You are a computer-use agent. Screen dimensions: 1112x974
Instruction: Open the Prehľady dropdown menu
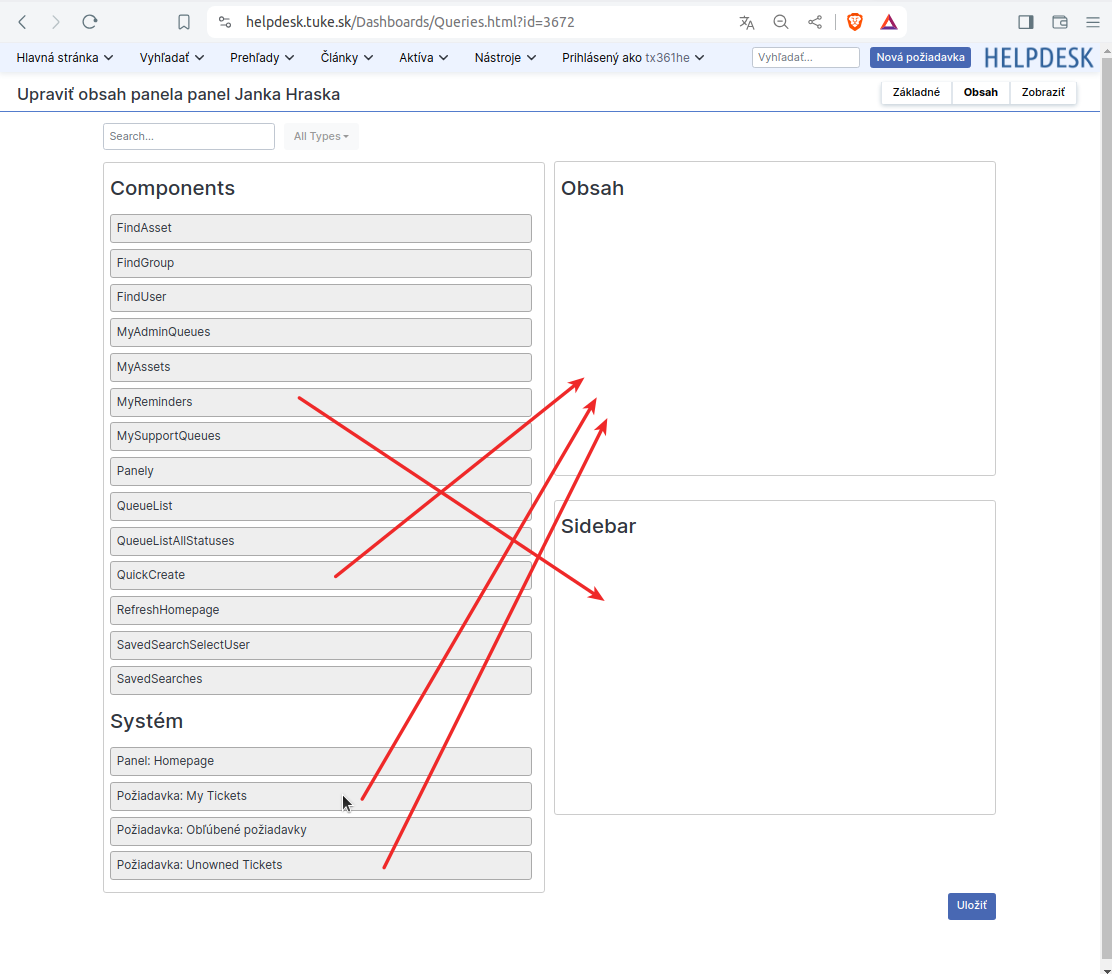click(x=262, y=57)
